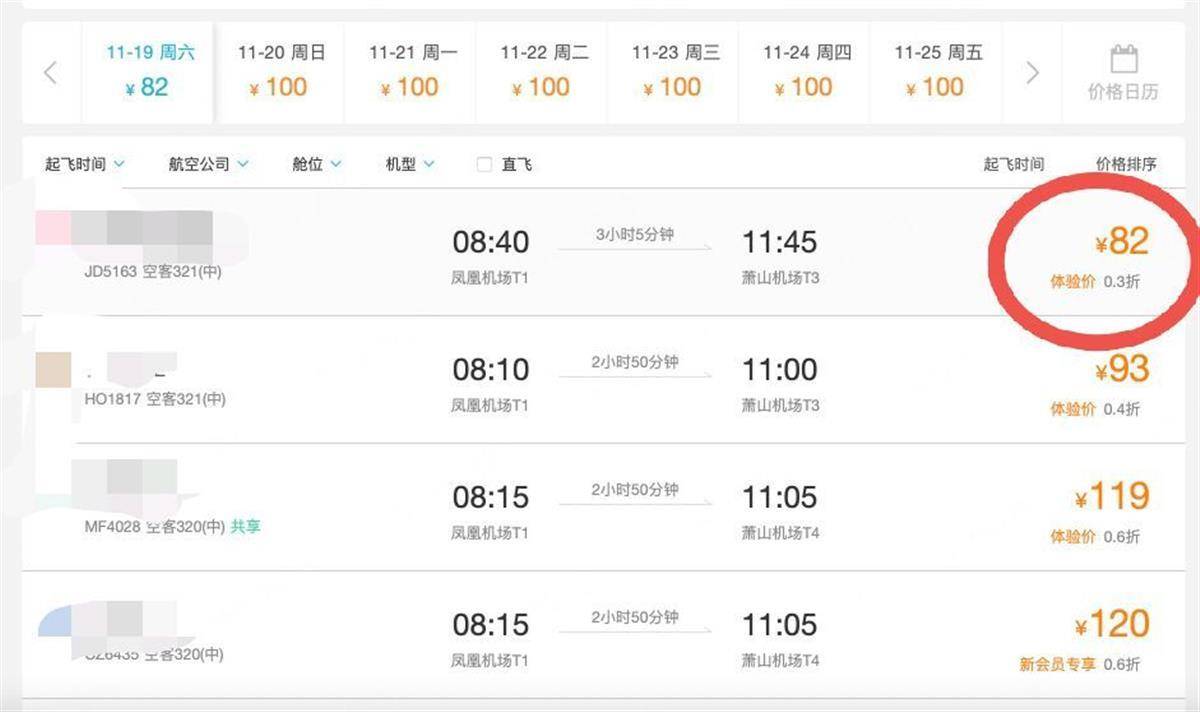Select the 11-25 周五 date tab

tap(936, 72)
